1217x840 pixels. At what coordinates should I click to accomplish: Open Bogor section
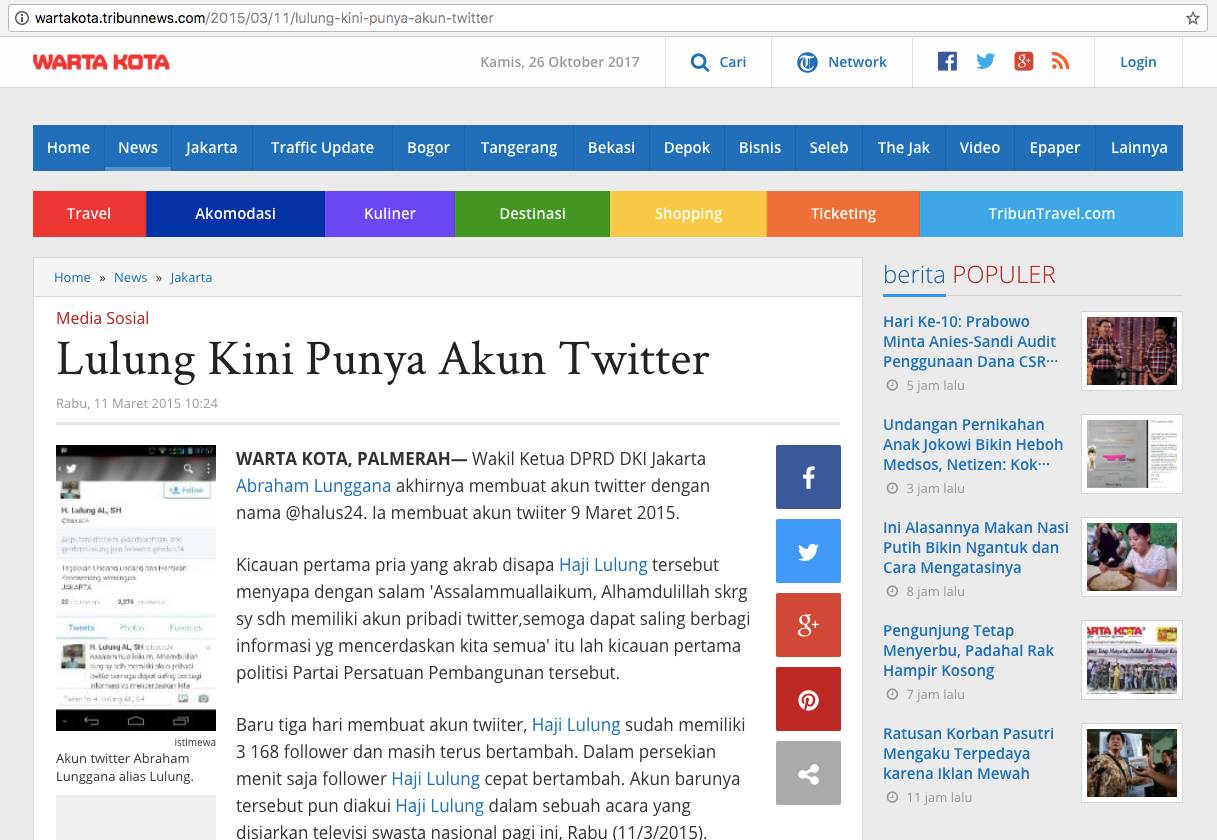pos(428,147)
